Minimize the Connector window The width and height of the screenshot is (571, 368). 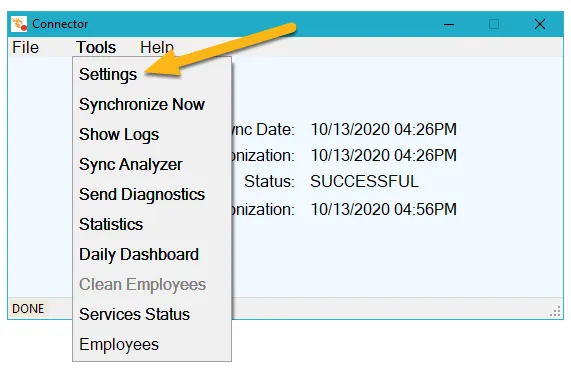pyautogui.click(x=449, y=24)
